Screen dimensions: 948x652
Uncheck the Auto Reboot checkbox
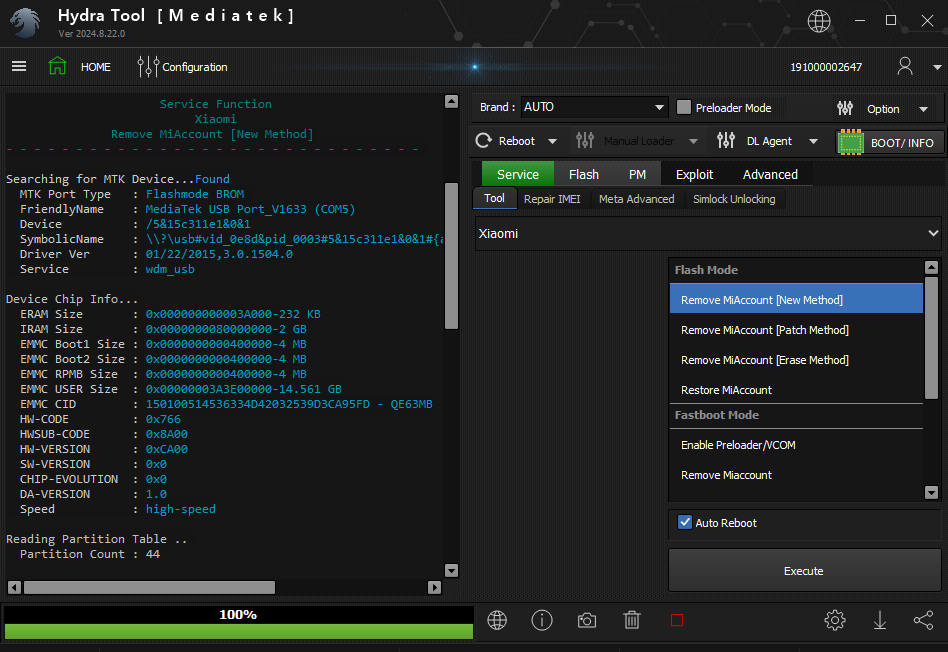684,523
